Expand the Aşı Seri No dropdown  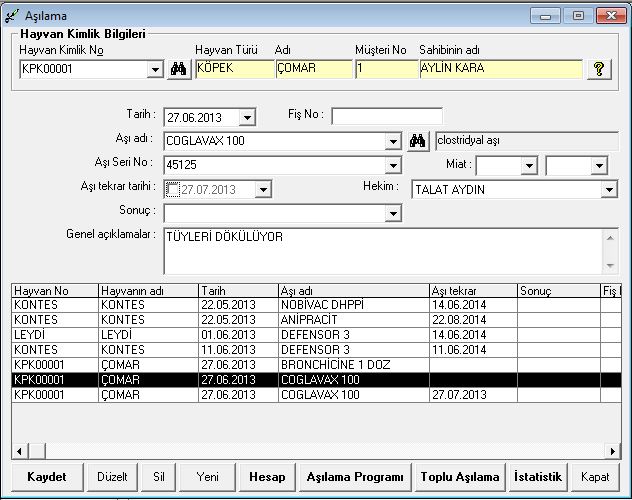click(x=393, y=165)
